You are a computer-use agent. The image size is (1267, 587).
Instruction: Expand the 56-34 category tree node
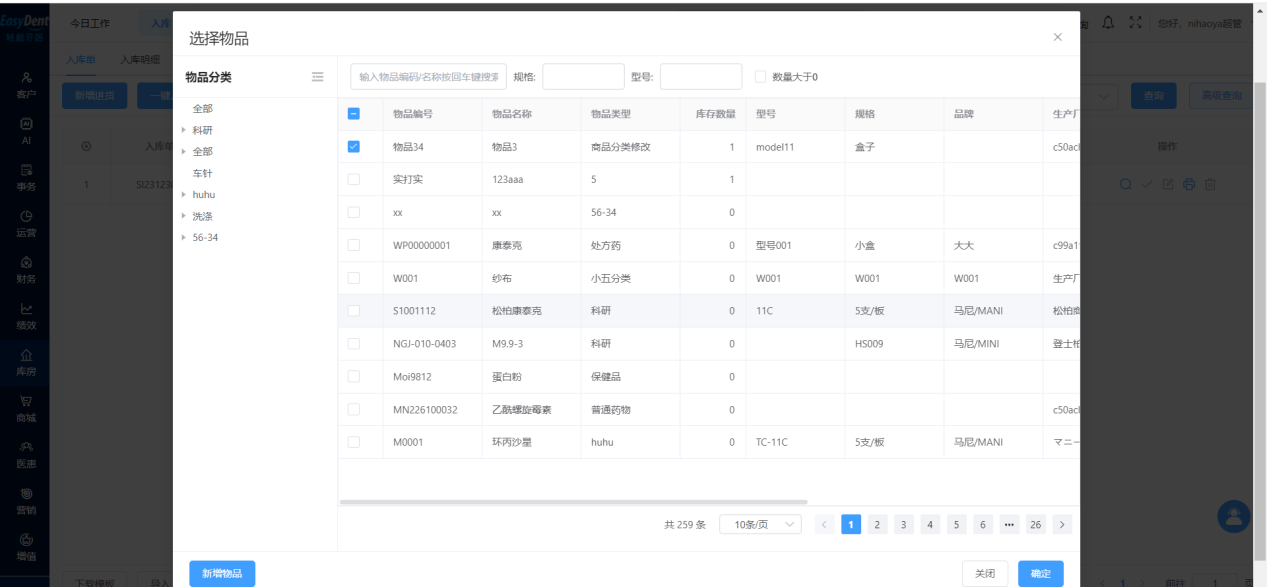(x=183, y=238)
